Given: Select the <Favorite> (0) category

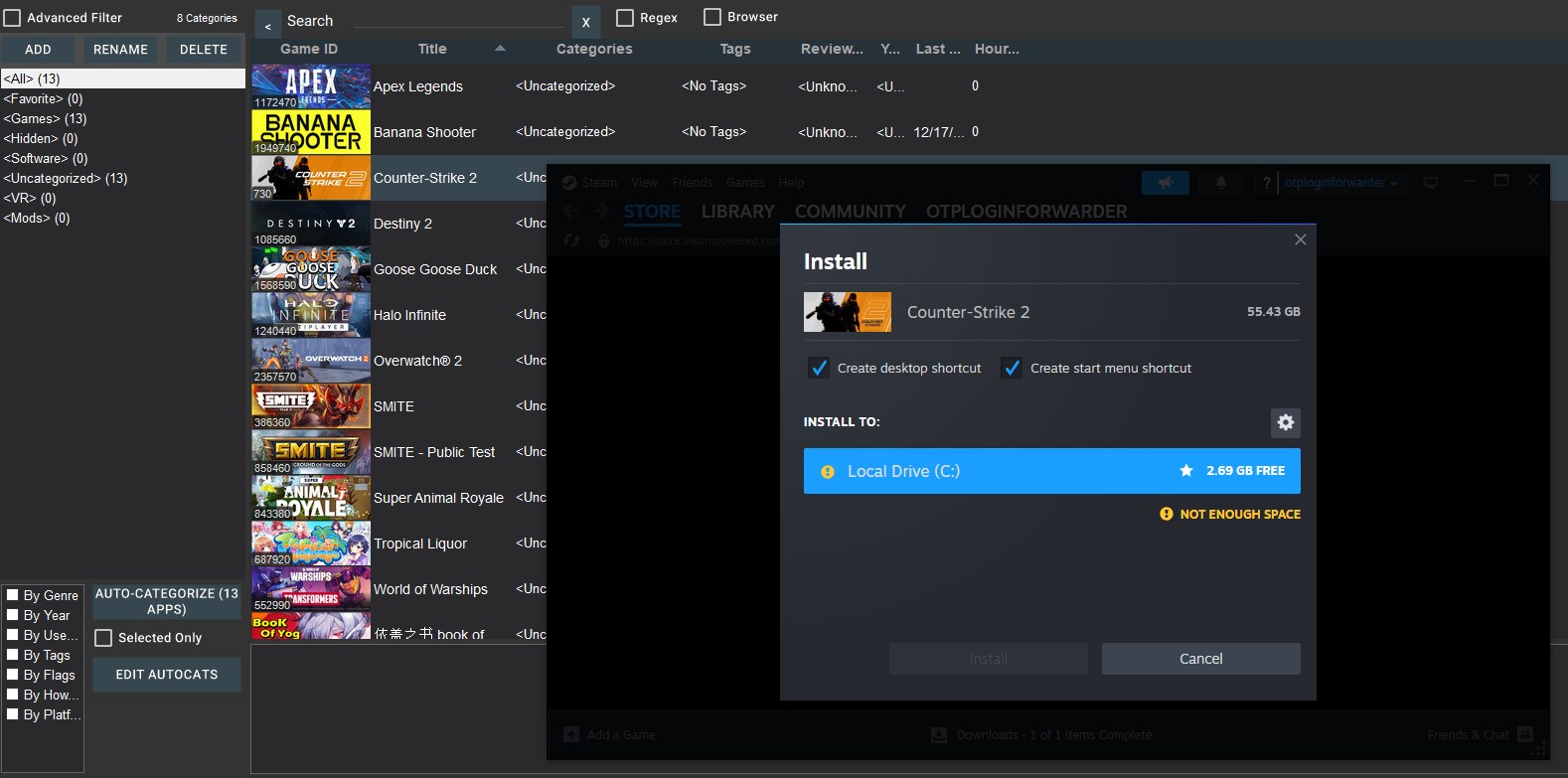Looking at the screenshot, I should click(x=44, y=98).
